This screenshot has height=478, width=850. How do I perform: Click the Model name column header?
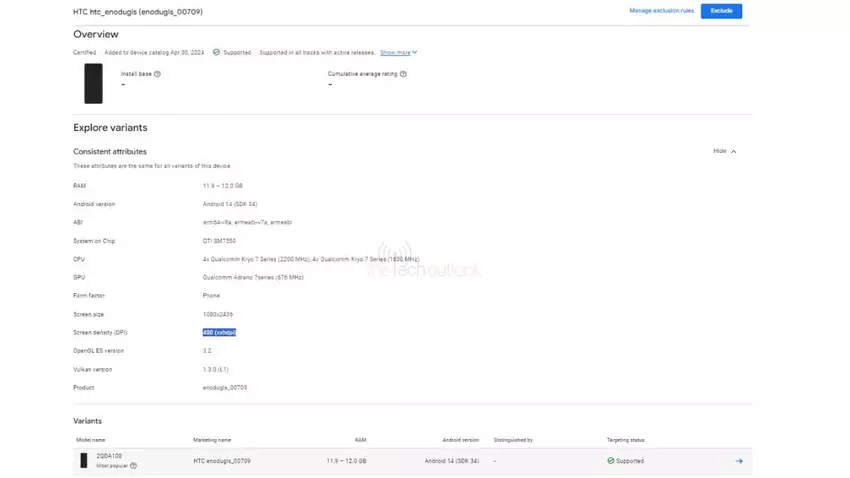pyautogui.click(x=93, y=440)
